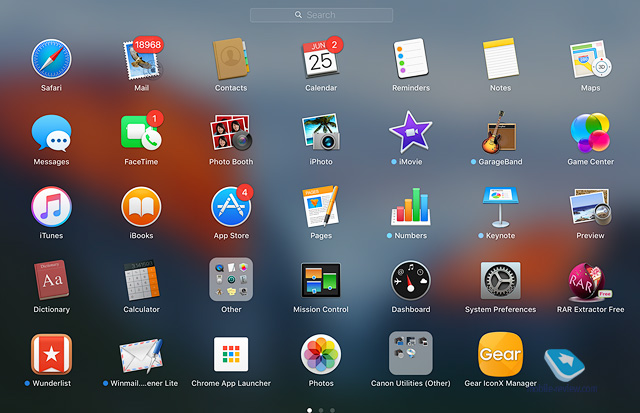Expand the Other folder
The image size is (640, 413).
[x=231, y=280]
